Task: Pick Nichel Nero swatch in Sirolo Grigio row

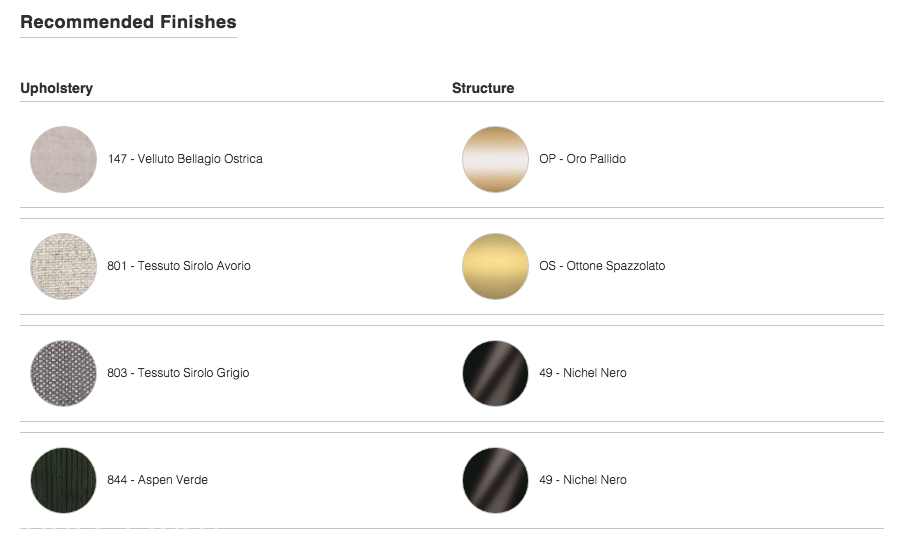Action: pos(495,373)
